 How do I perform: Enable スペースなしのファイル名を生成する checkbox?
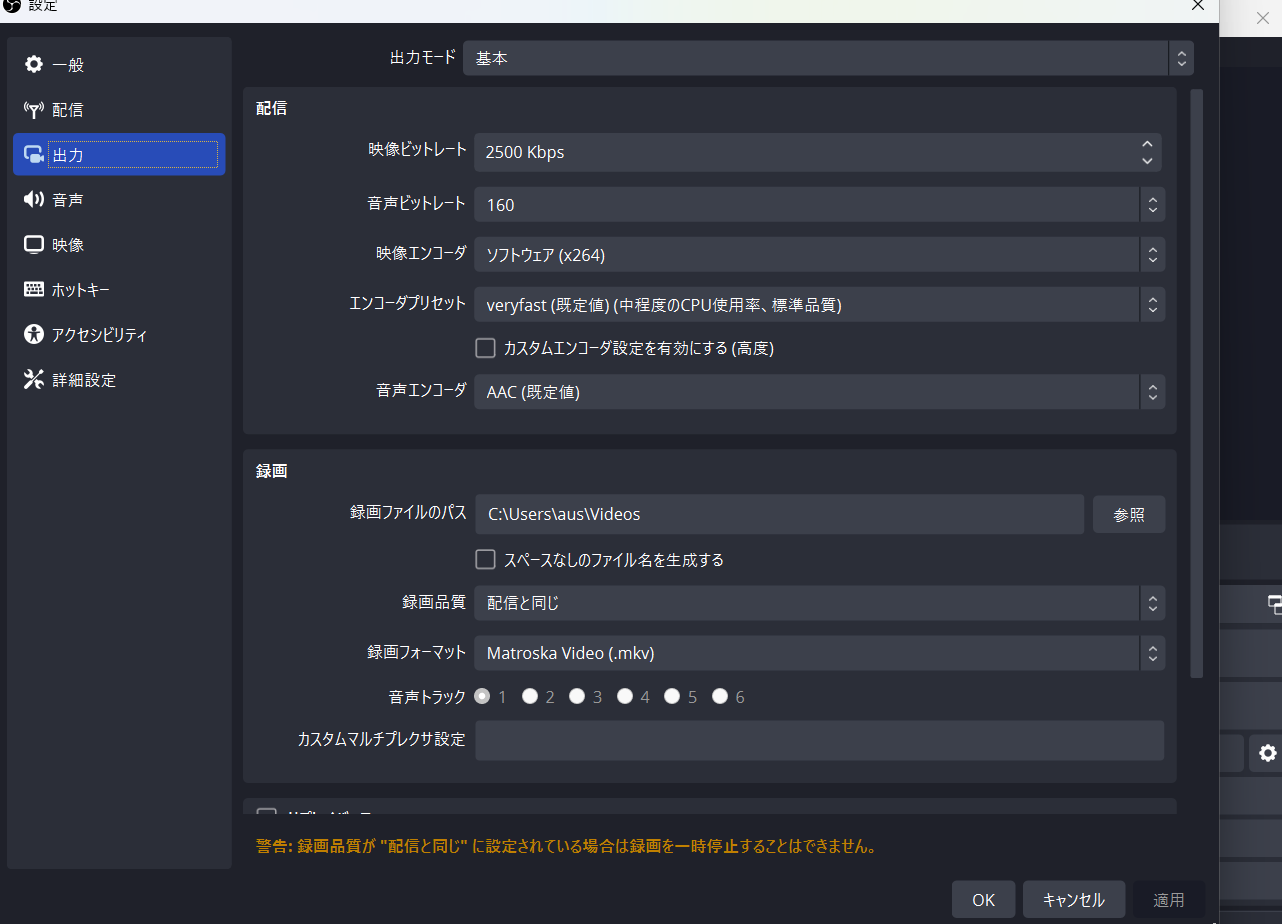(x=485, y=559)
